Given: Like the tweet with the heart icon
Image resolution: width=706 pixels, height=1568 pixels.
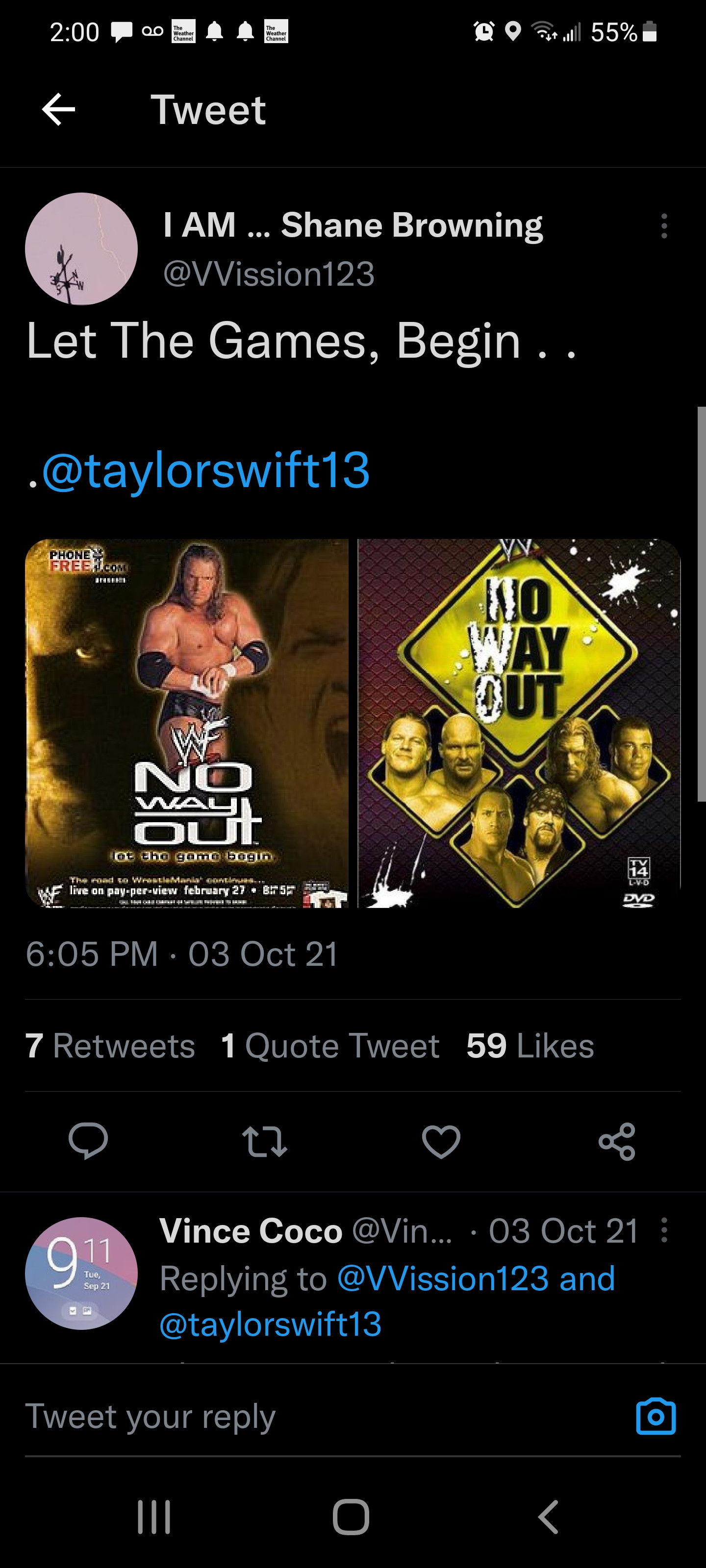Looking at the screenshot, I should tap(441, 1141).
